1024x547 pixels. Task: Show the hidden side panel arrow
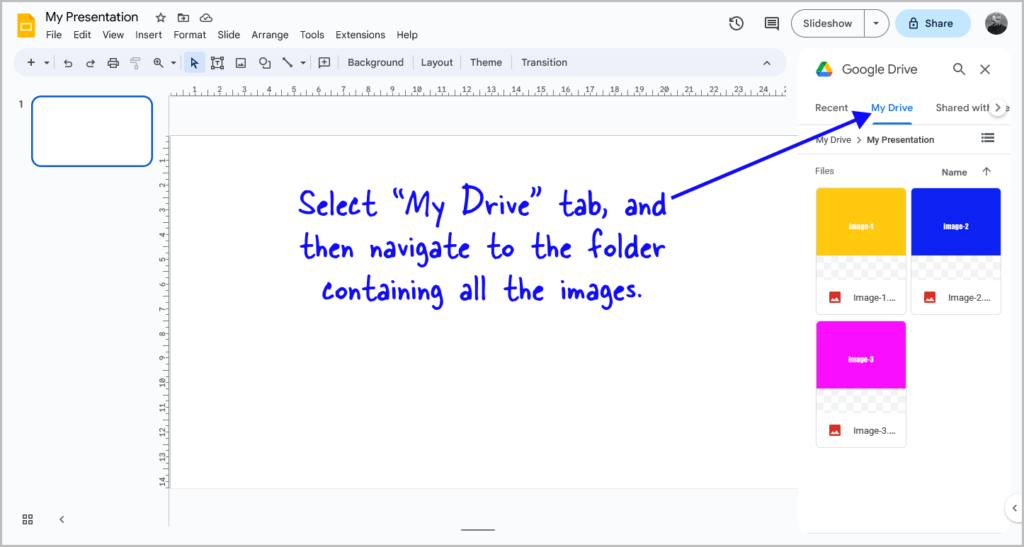pyautogui.click(x=1014, y=508)
